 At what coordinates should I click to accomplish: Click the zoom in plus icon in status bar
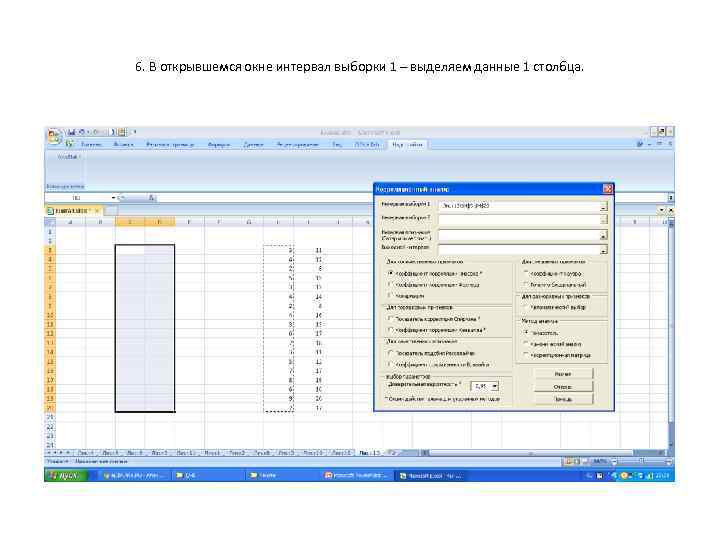pos(669,461)
